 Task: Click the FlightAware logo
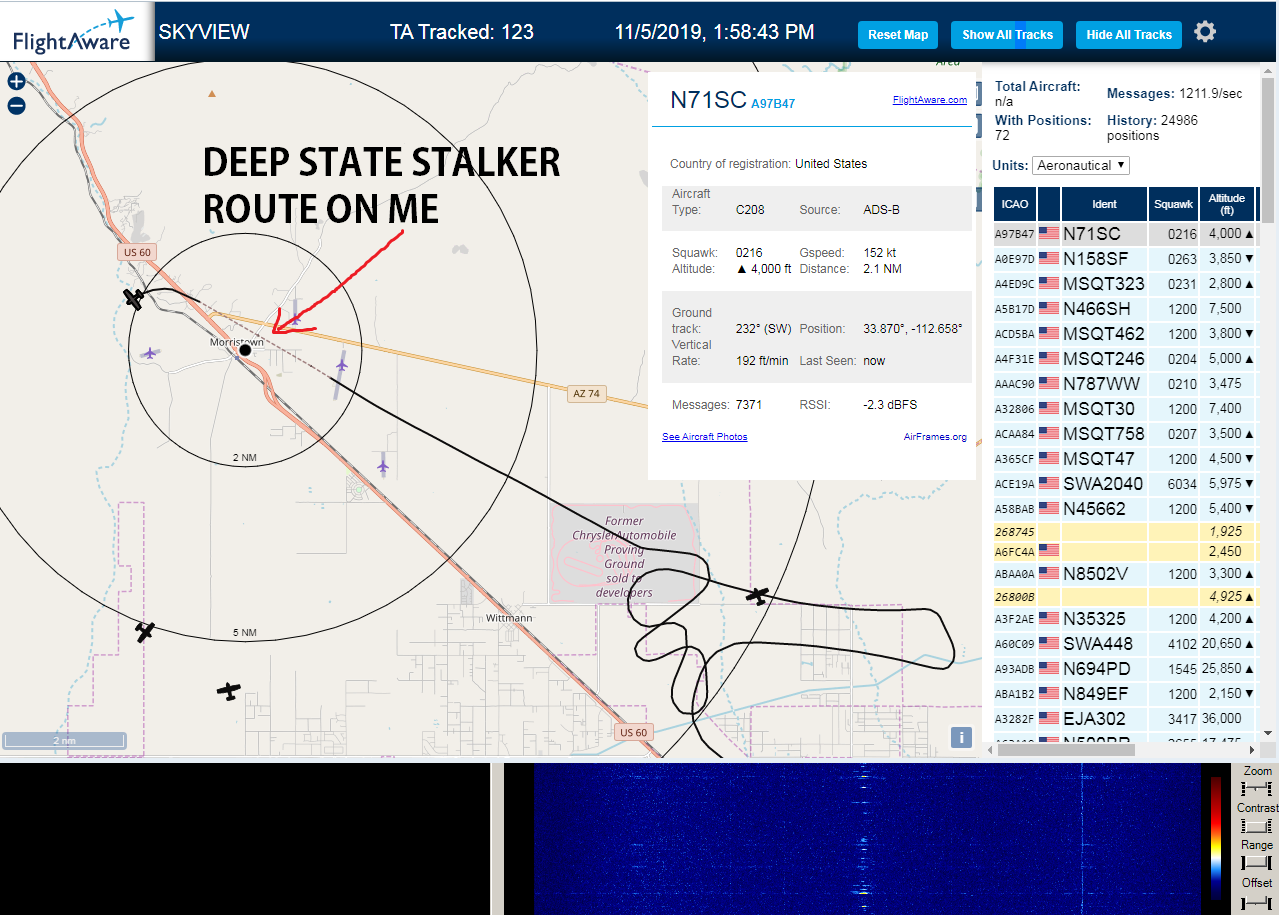tap(77, 31)
